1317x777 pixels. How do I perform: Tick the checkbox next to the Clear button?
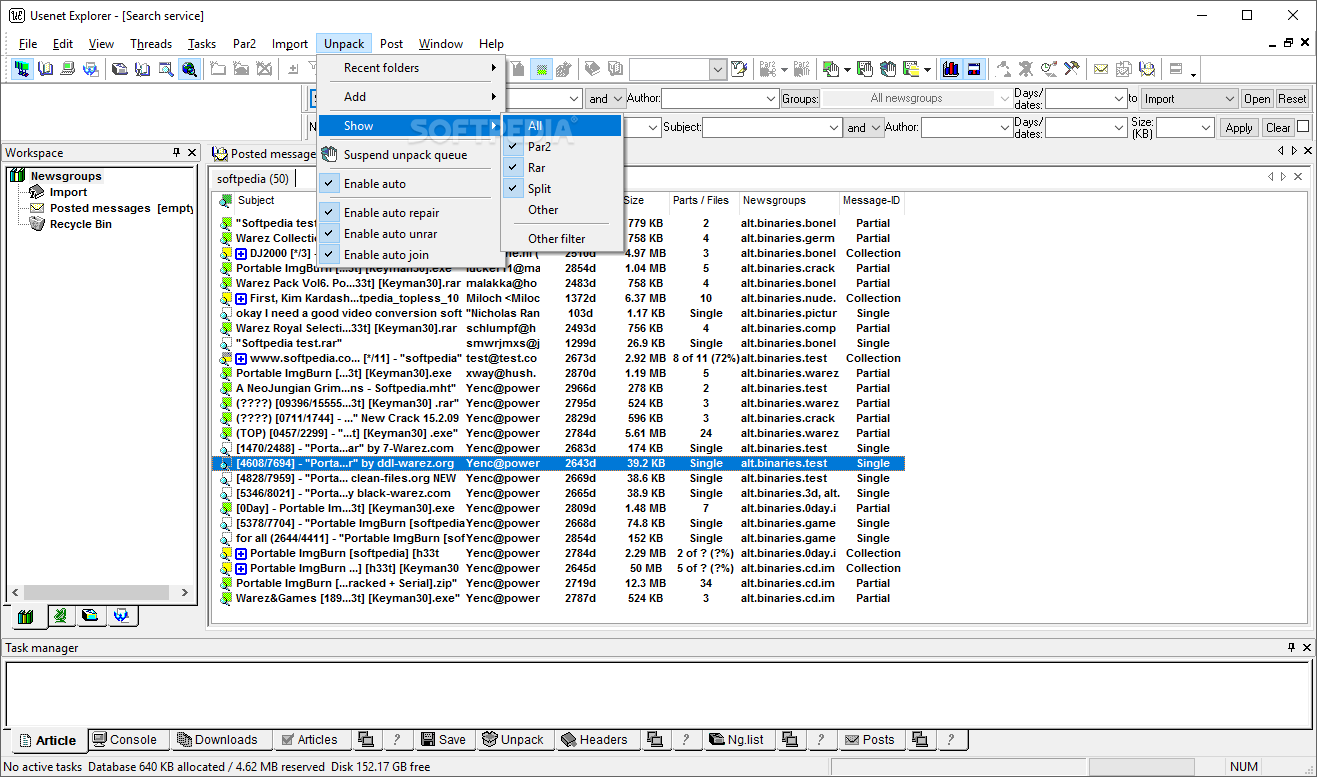[x=1303, y=127]
